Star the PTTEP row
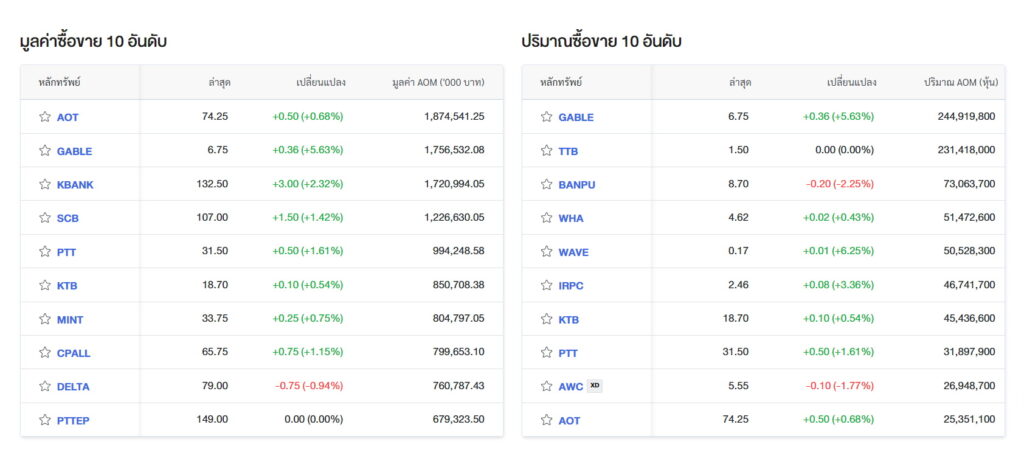Viewport: 1024px width, 450px height. tap(44, 420)
